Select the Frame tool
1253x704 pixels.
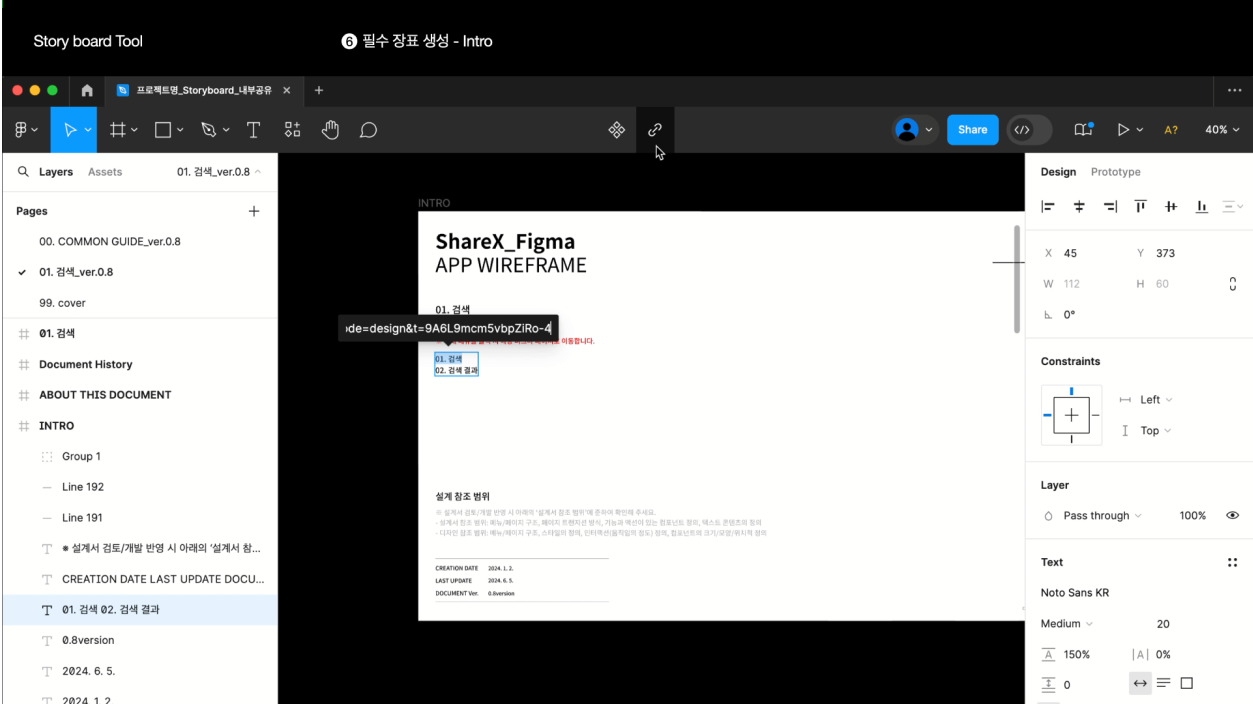tap(117, 130)
